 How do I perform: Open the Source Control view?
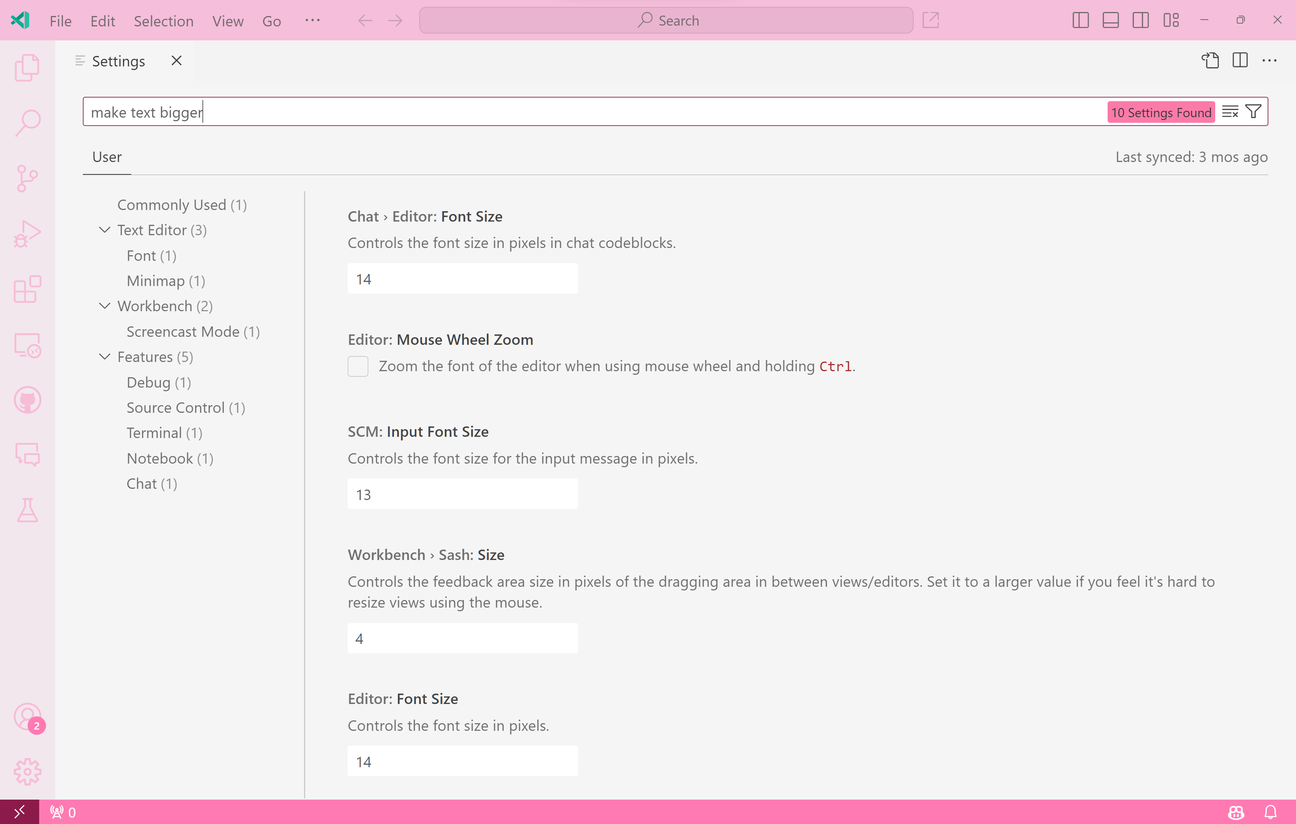27,177
